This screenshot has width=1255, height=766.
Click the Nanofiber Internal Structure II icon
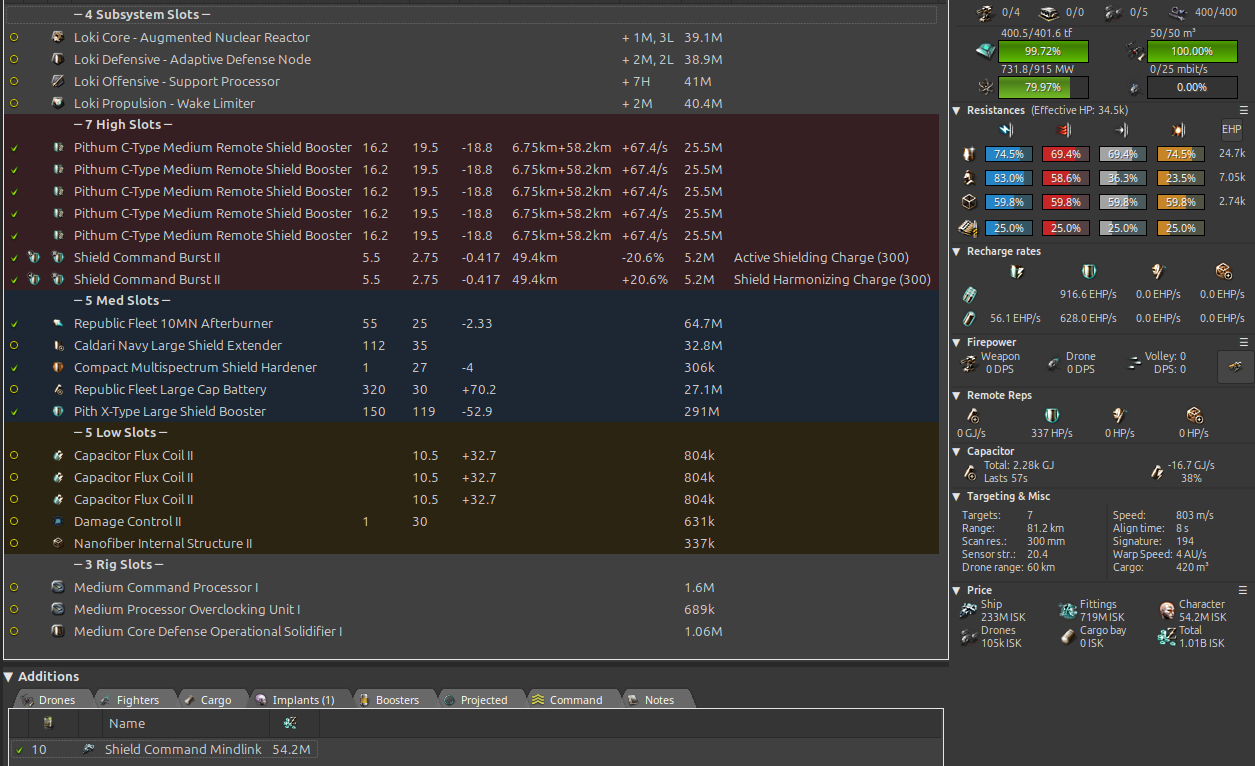[x=58, y=543]
